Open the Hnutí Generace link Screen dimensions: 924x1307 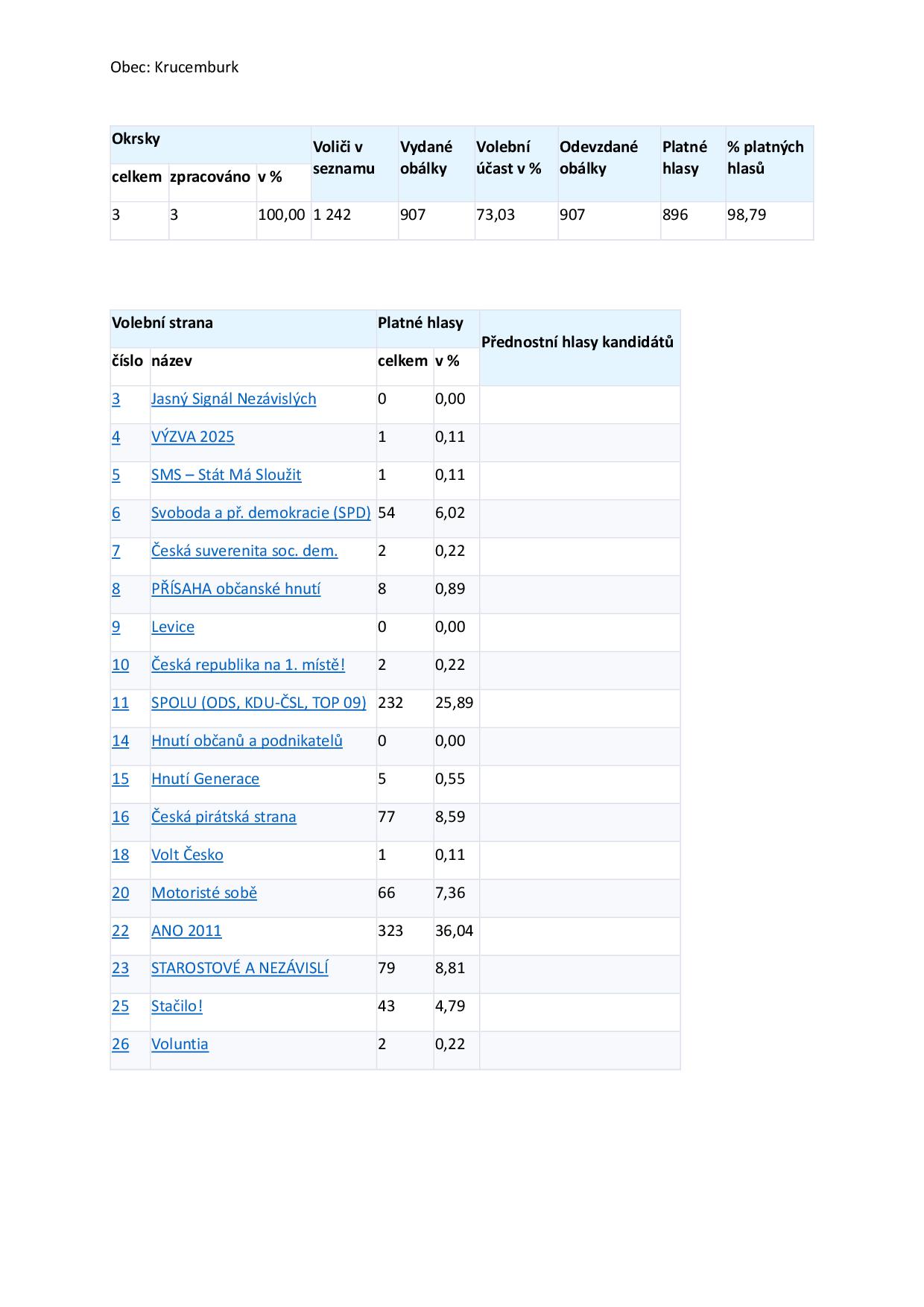205,779
